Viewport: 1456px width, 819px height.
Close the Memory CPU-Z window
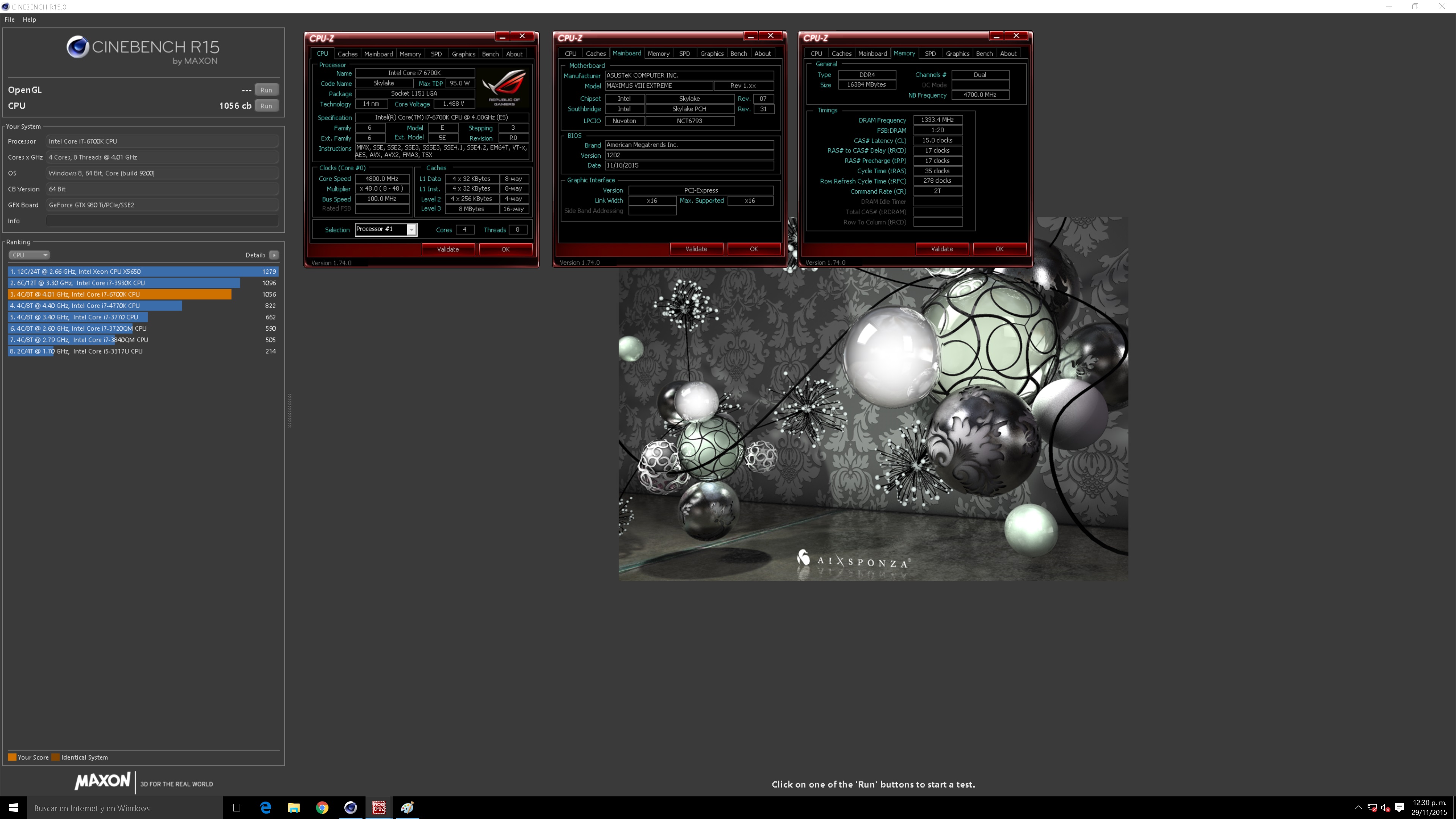coord(1016,36)
